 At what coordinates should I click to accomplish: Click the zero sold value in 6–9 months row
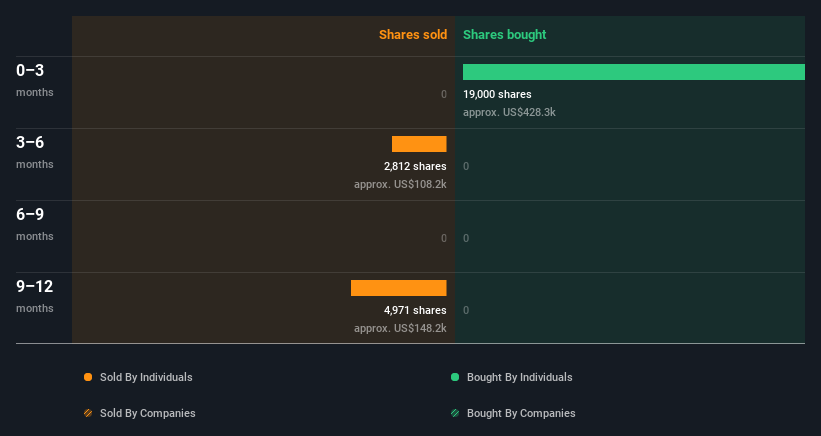pyautogui.click(x=443, y=238)
